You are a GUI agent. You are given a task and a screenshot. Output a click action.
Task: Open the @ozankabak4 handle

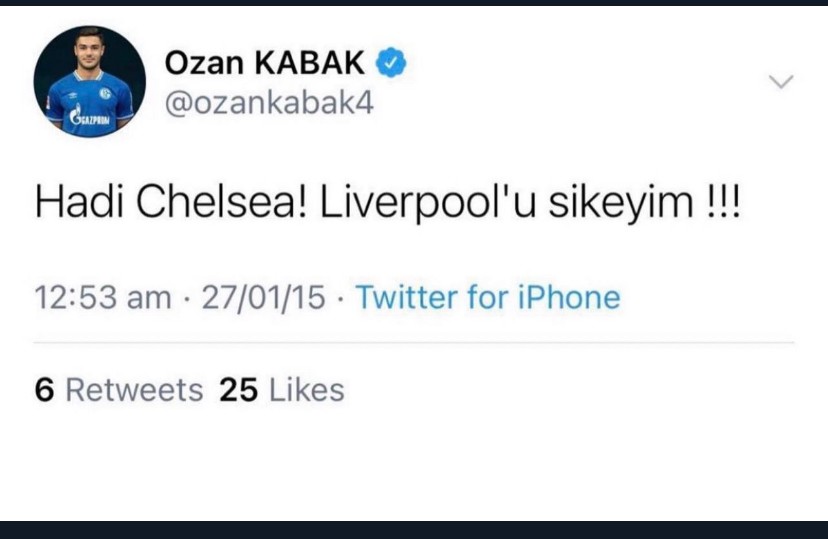[268, 103]
